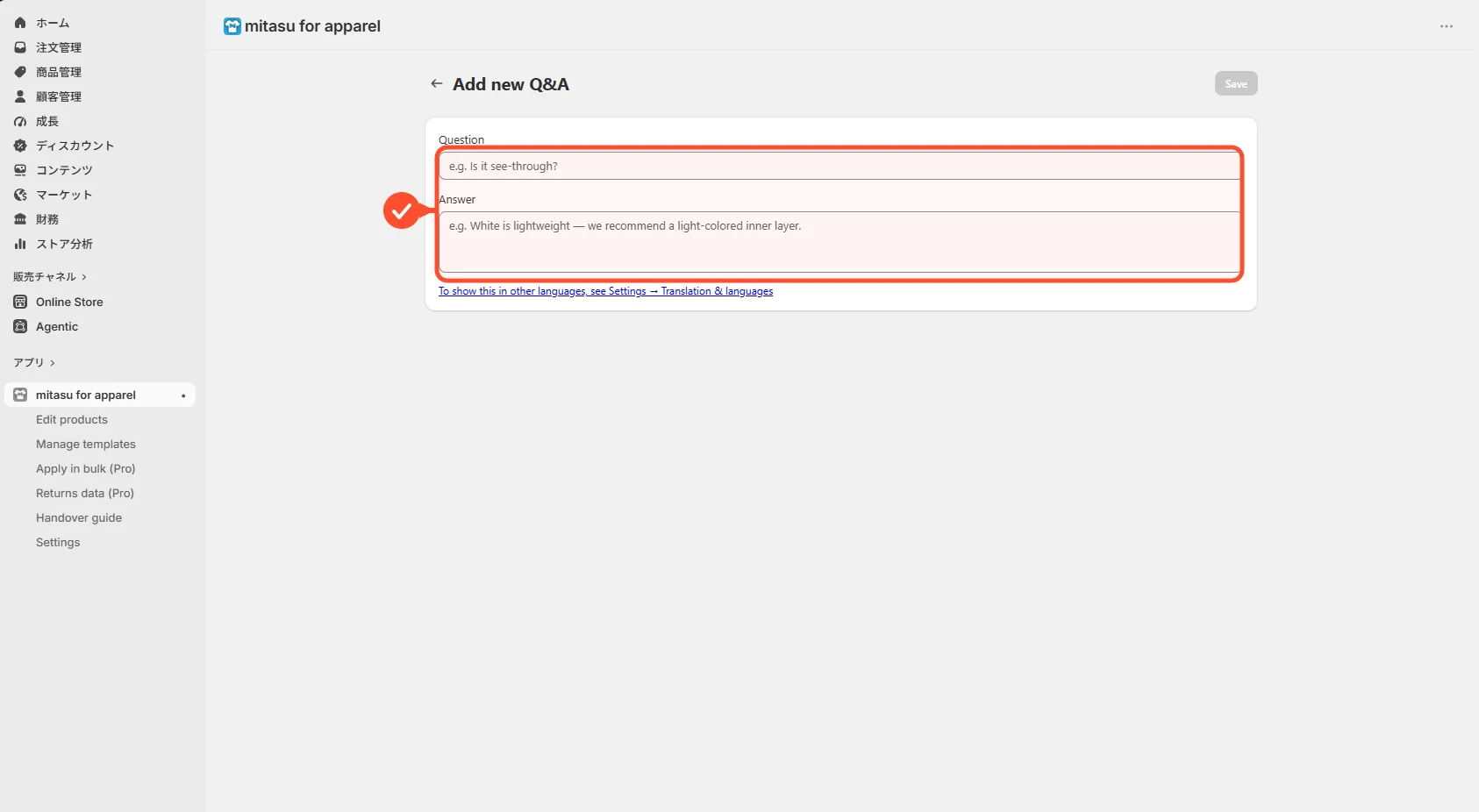Open コンテンツ menu item
Screen dimensions: 1479x812
64,170
